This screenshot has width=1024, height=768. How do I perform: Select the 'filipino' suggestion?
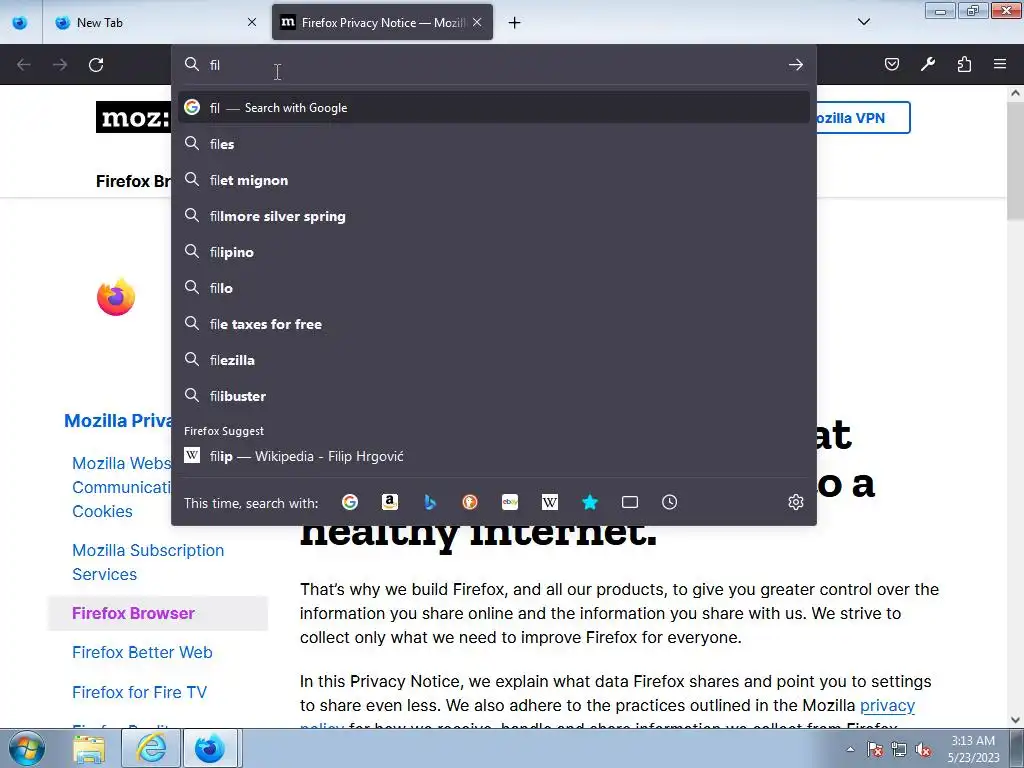click(494, 252)
